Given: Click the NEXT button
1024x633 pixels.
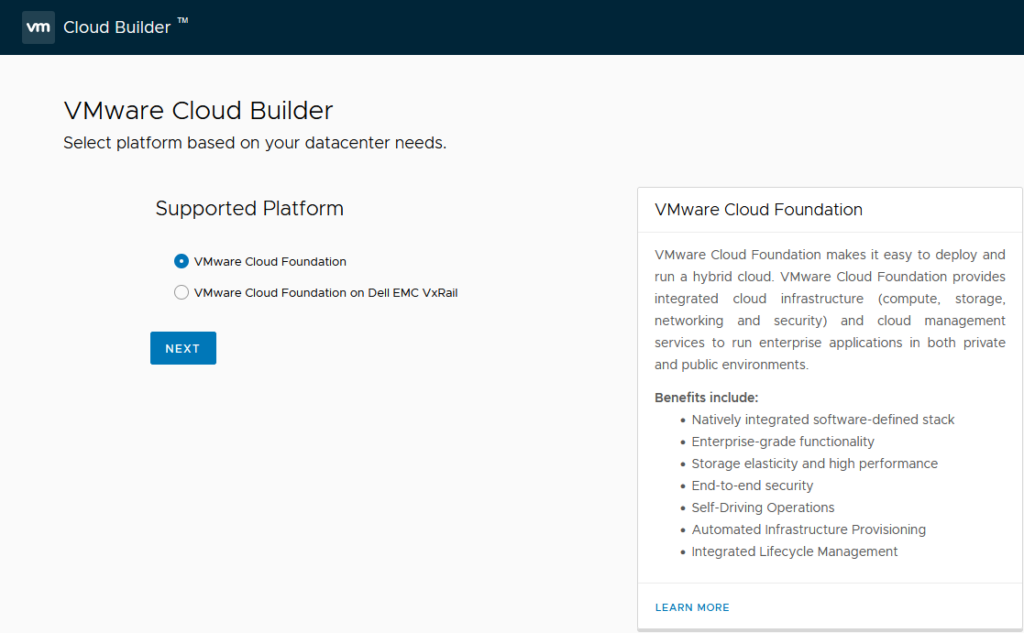Looking at the screenshot, I should click(183, 348).
